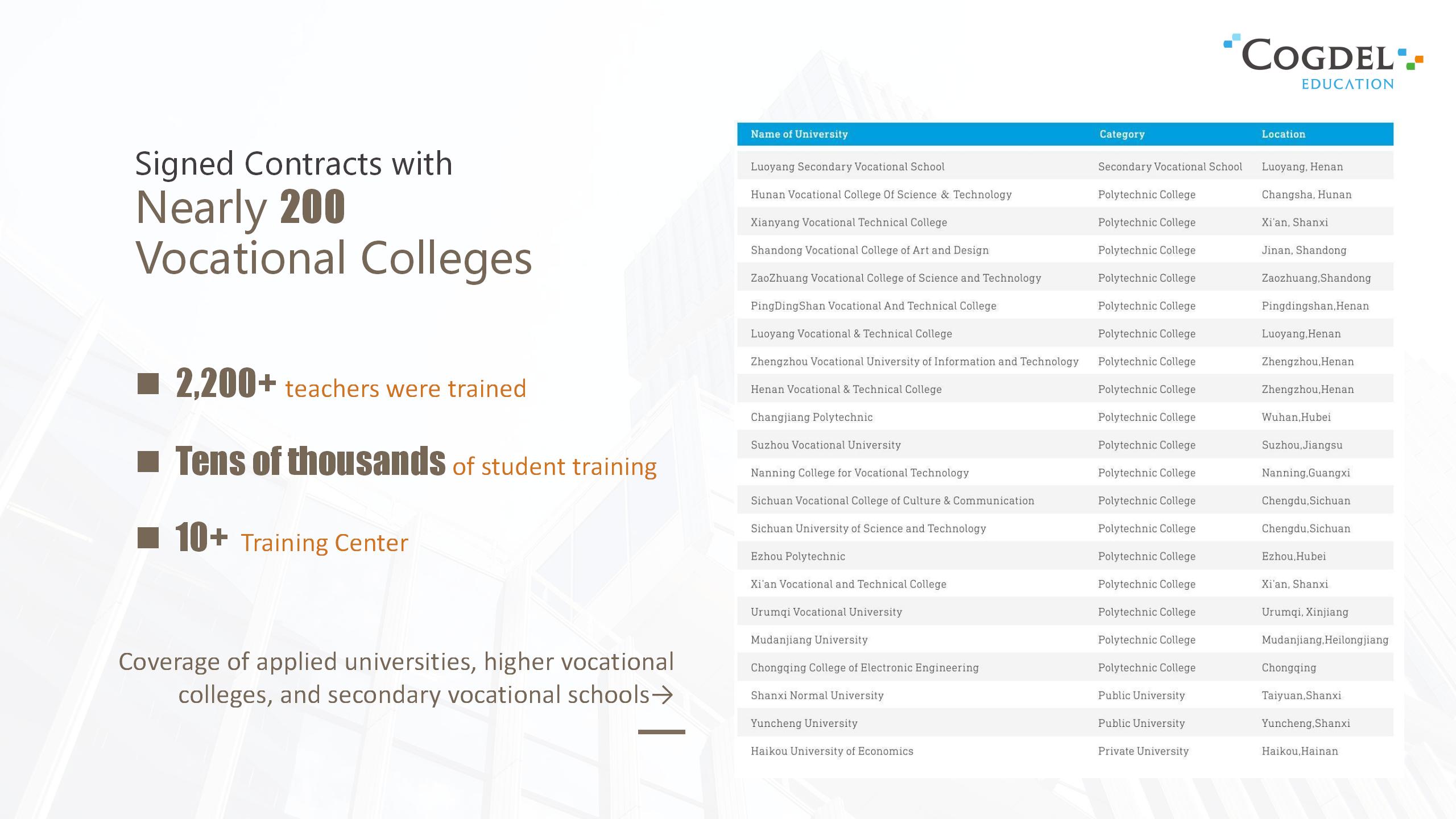Click 'Shanxi Normal University' row name
The image size is (1456, 819).
(x=817, y=695)
